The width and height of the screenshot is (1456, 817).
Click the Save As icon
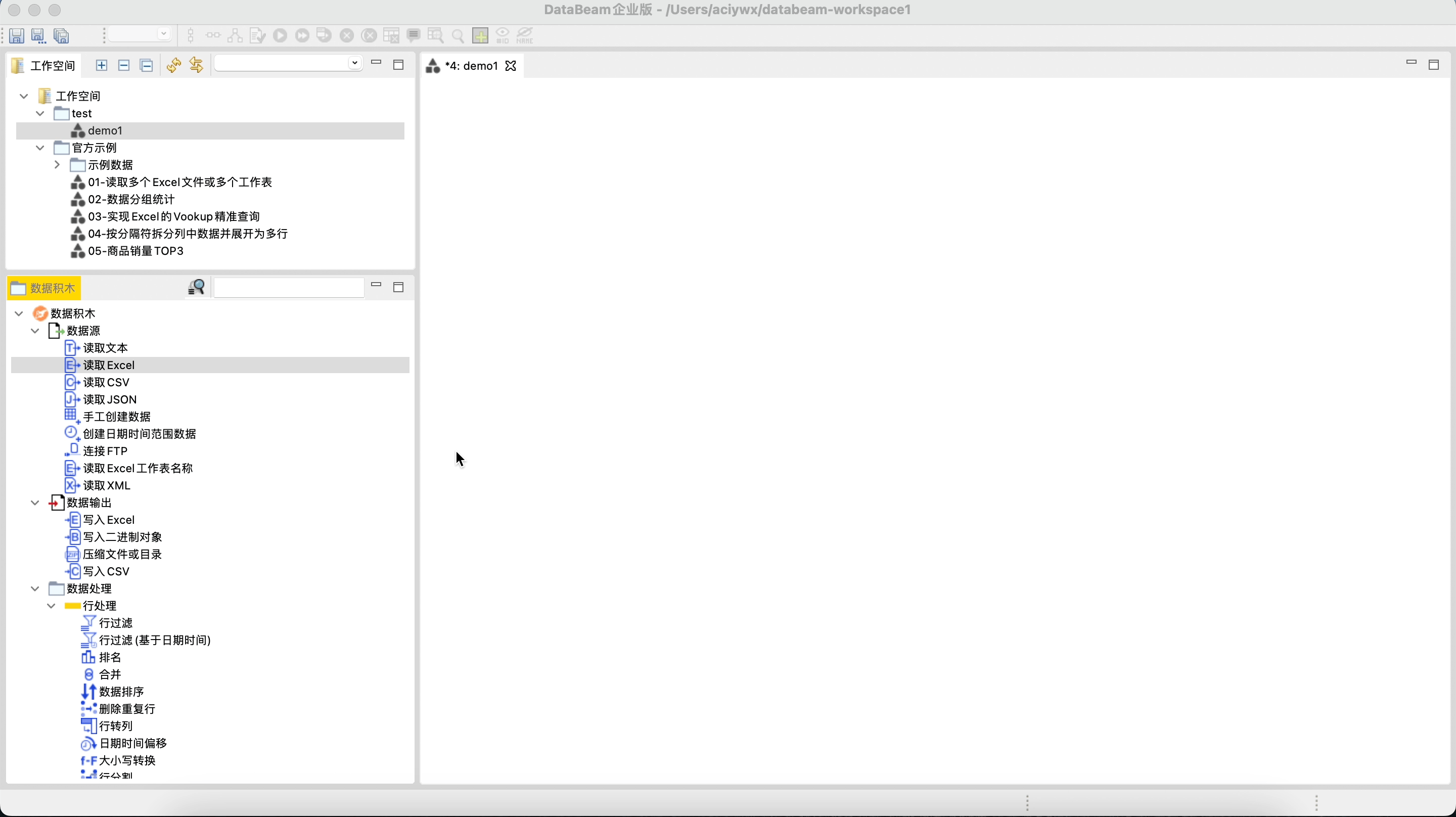(38, 35)
